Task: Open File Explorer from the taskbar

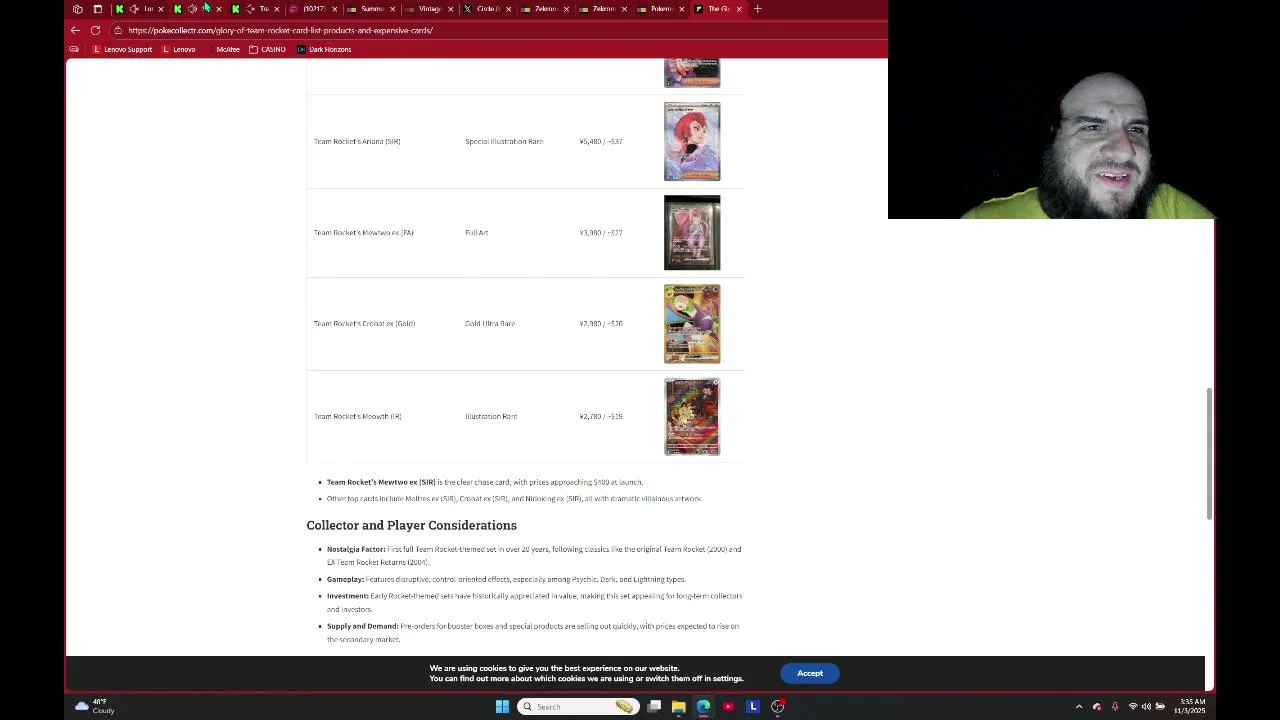Action: click(679, 707)
